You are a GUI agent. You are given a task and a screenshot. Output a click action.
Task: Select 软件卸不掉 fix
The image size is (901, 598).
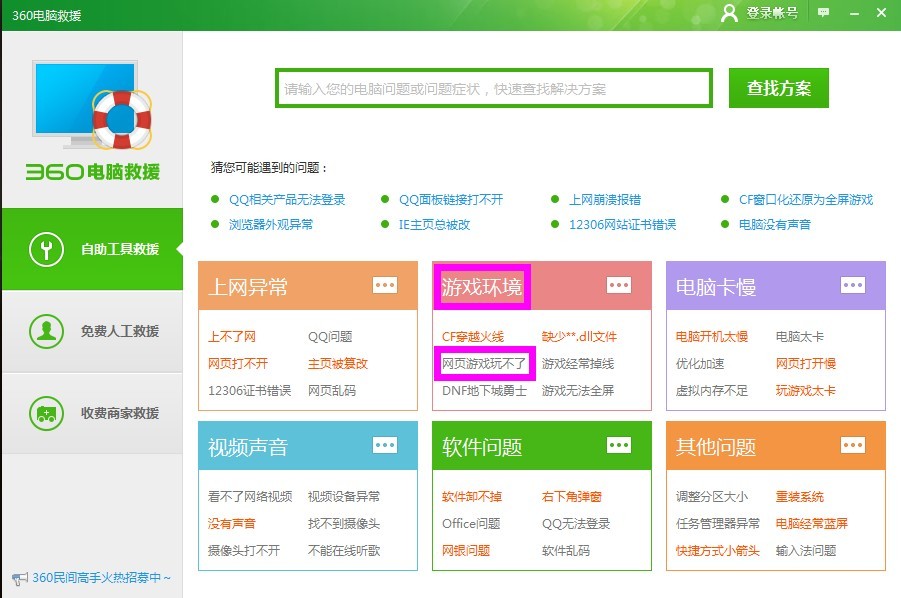(472, 496)
